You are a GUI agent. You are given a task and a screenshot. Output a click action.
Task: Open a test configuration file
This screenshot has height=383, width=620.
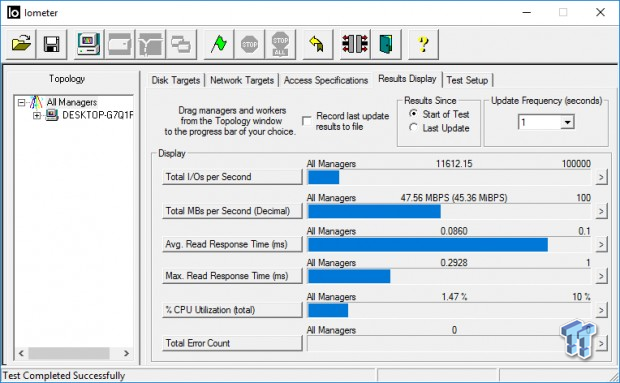[x=21, y=44]
